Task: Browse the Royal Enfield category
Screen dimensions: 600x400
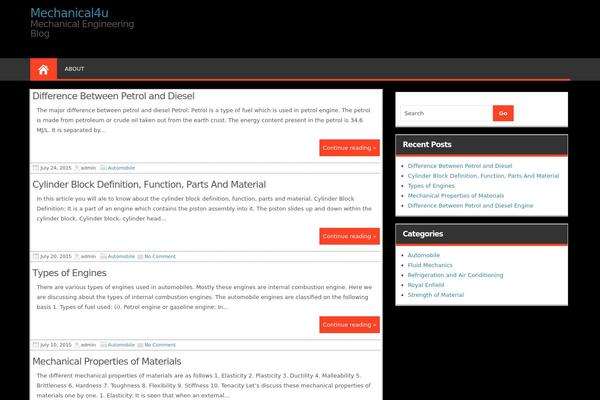Action: [x=426, y=285]
